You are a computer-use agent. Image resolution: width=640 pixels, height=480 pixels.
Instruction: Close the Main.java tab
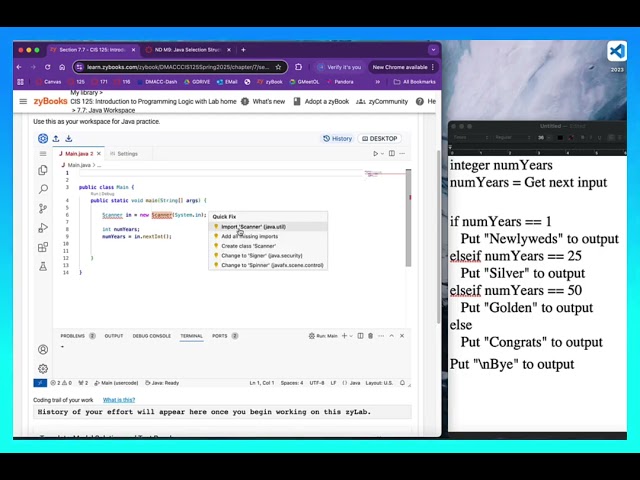click(99, 153)
